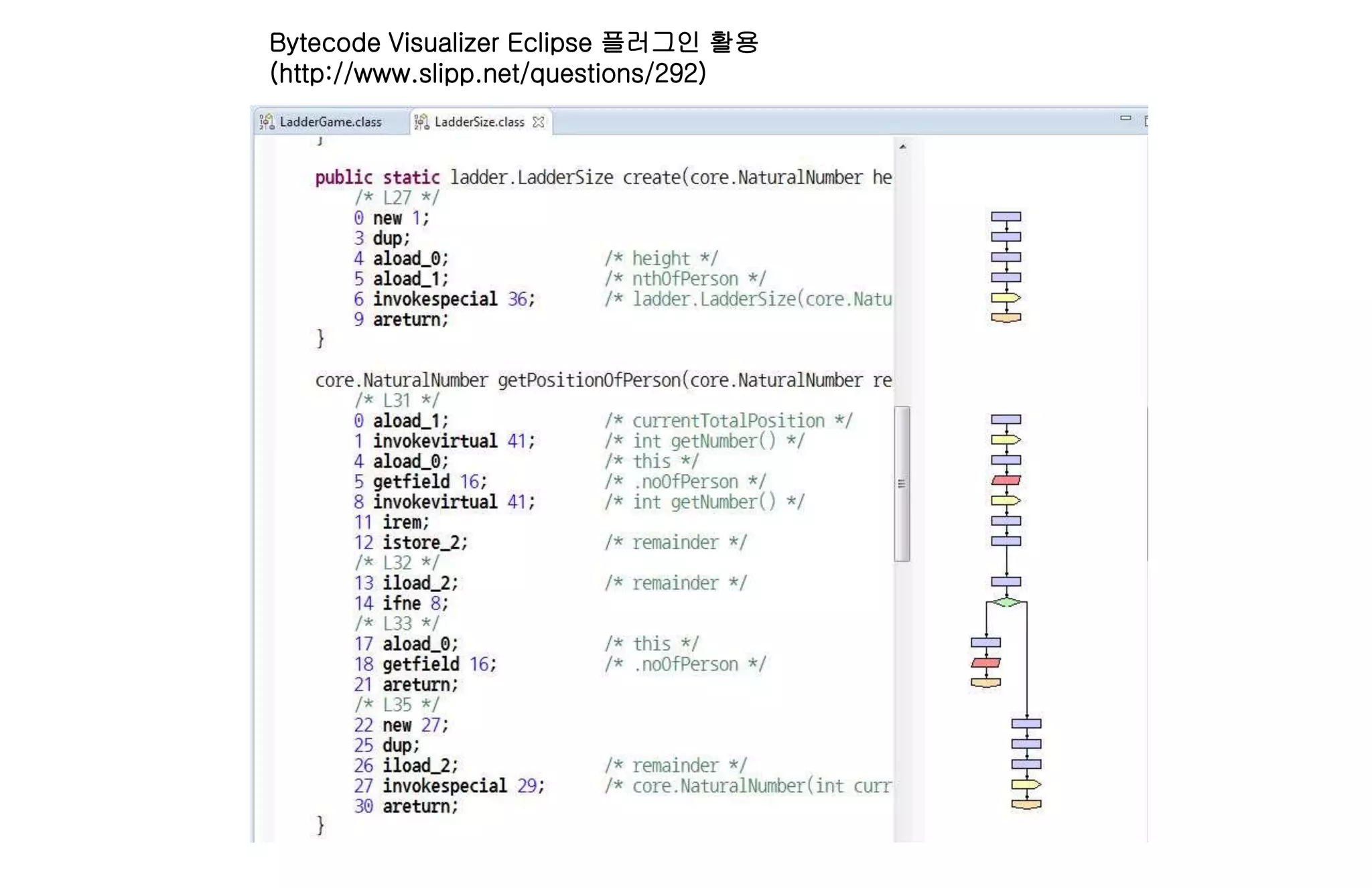Click yellow invokespecial node in right branch
1372x888 pixels.
point(1026,784)
